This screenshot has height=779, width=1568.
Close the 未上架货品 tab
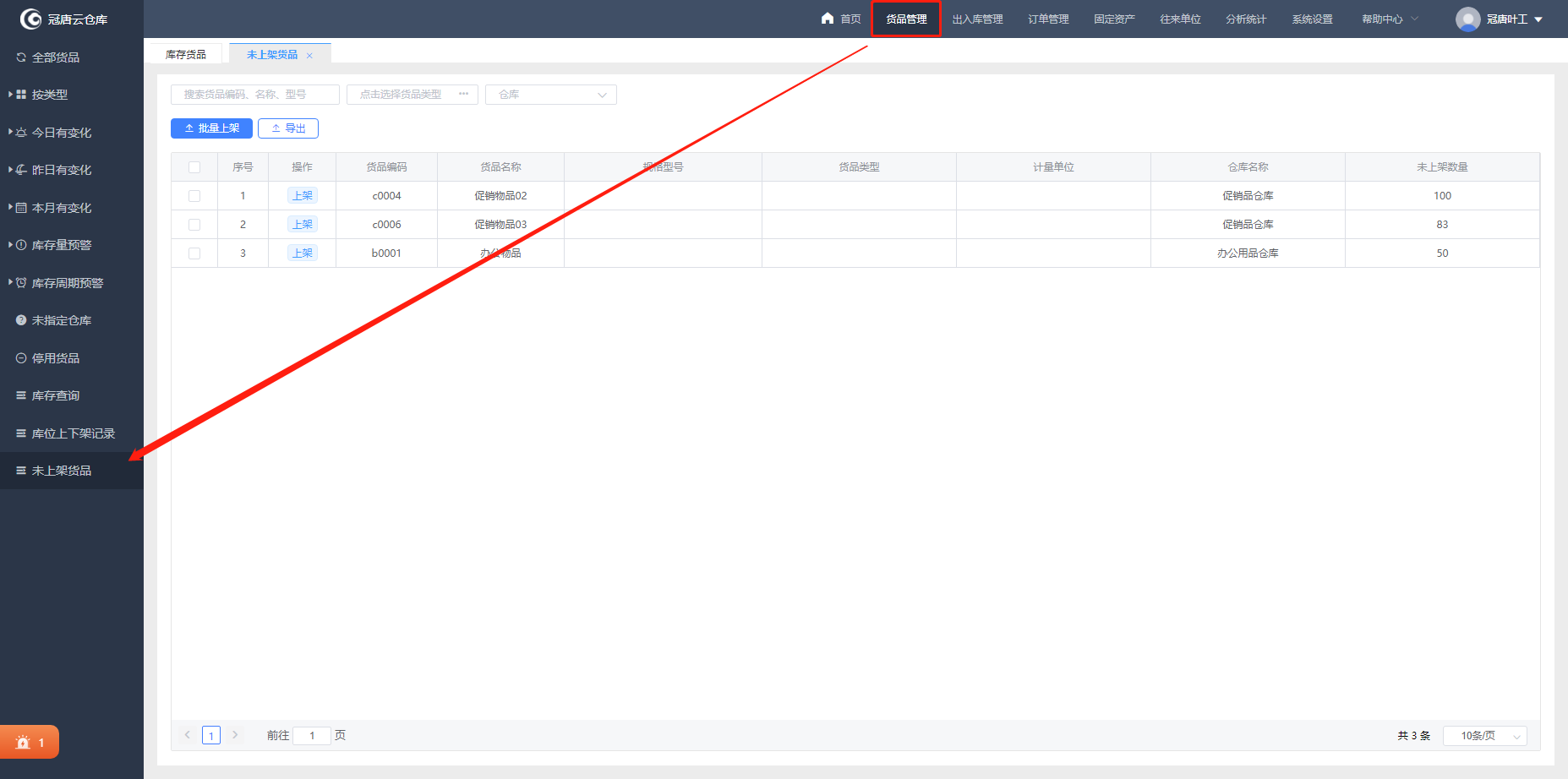tap(309, 55)
